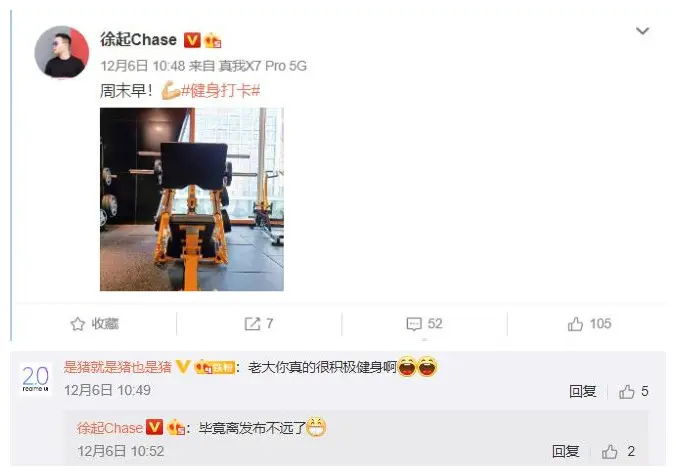Click the flexed bicep emoji in post
The image size is (676, 476).
point(170,91)
